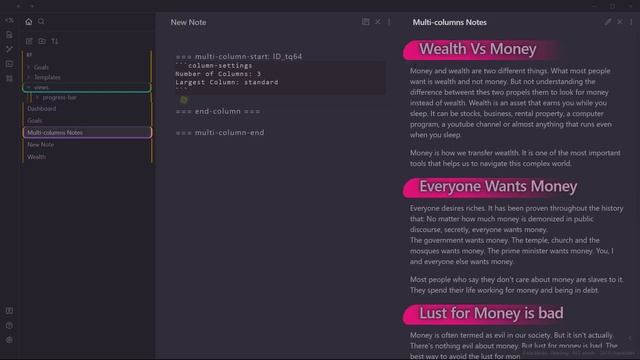Create a new folder in the explorer
640x360 pixels.
click(42, 41)
